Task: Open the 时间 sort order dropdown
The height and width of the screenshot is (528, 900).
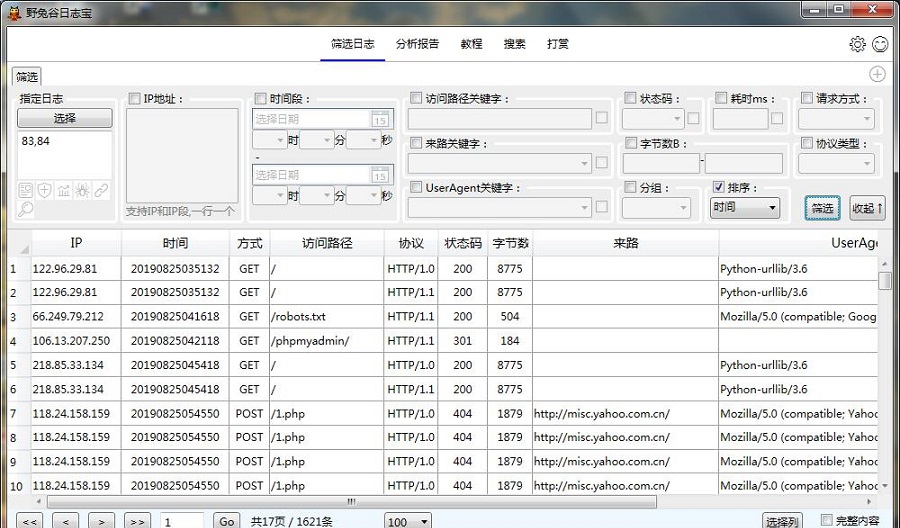Action: pyautogui.click(x=744, y=208)
